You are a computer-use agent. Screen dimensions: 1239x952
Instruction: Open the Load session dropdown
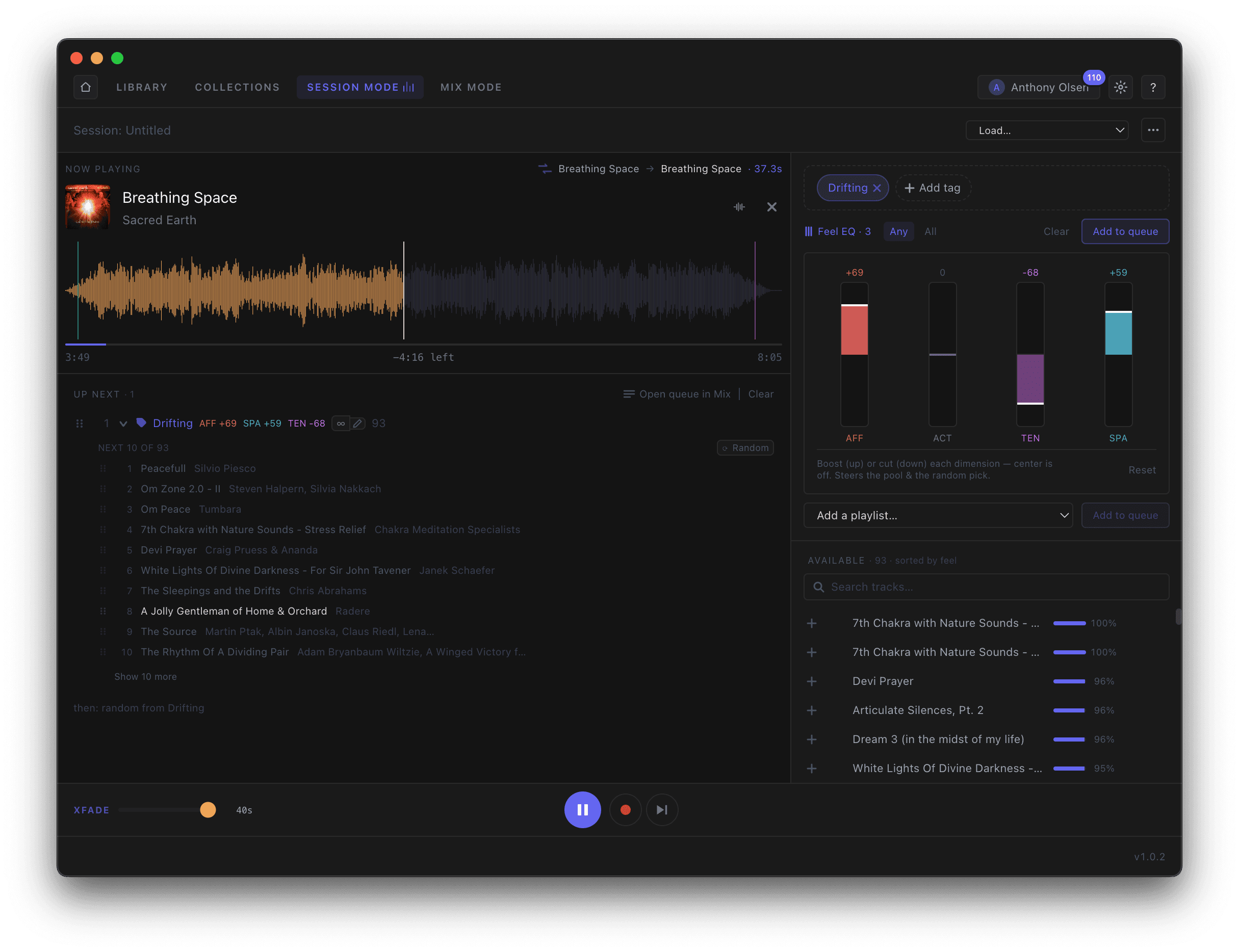1046,130
